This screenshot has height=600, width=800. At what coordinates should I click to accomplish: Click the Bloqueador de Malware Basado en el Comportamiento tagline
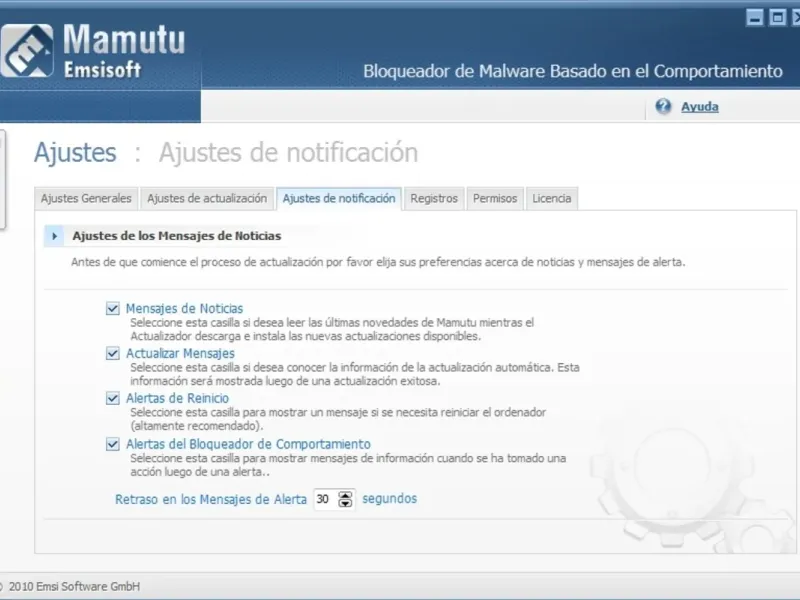[x=572, y=71]
